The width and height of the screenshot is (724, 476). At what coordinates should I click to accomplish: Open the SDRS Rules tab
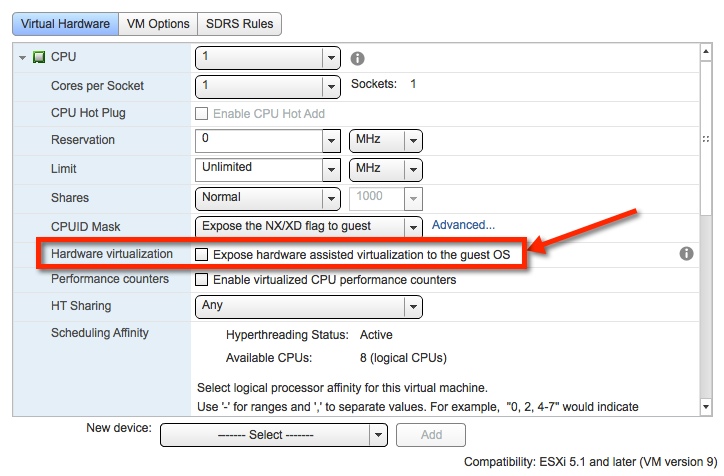click(239, 24)
